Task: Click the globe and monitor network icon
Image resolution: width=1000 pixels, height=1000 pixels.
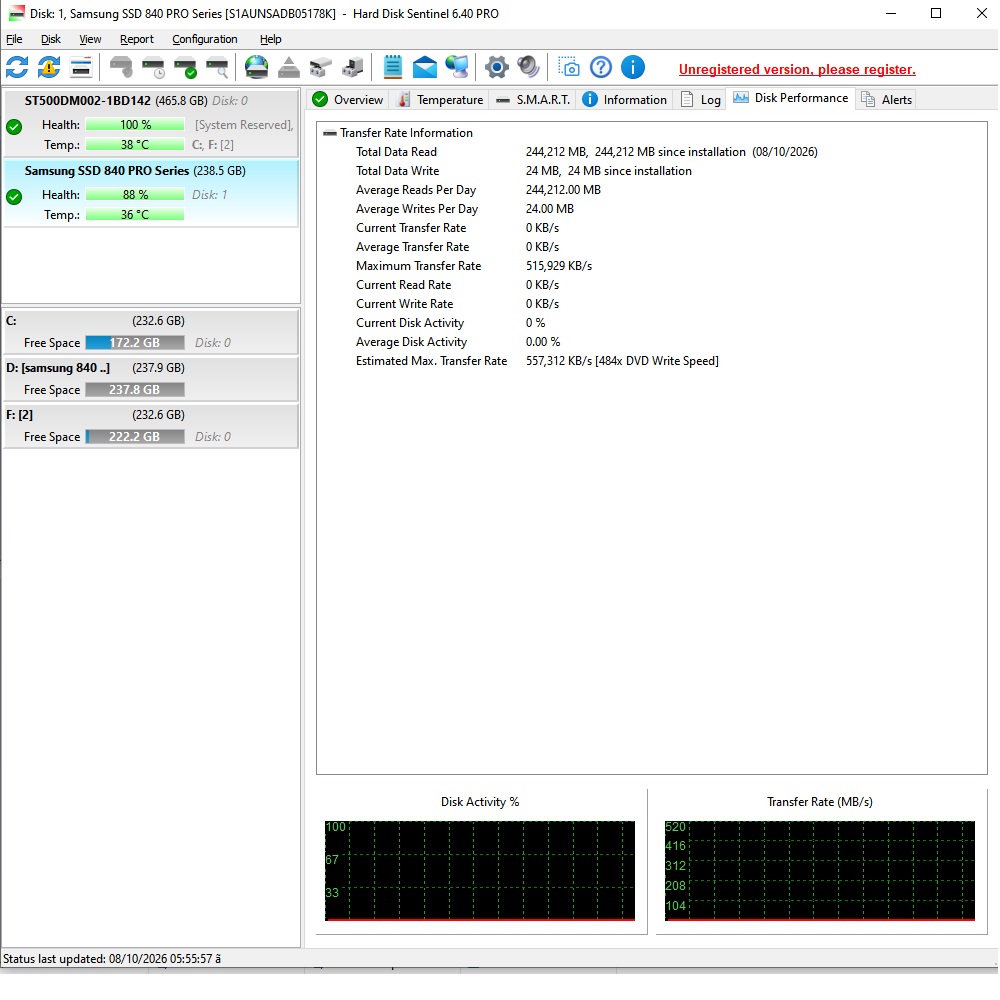Action: 457,67
